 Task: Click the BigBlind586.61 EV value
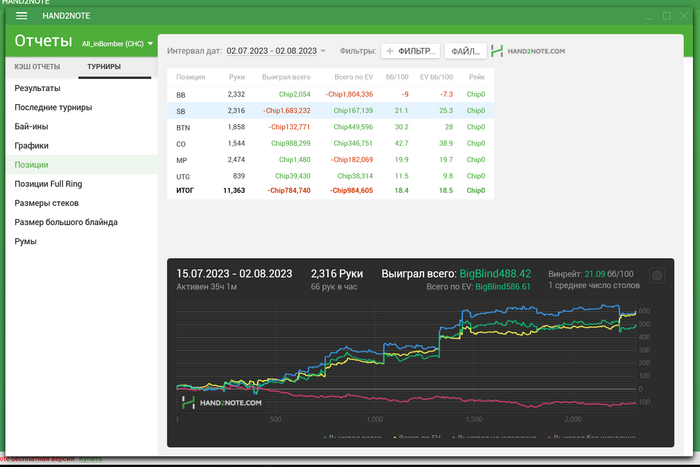click(x=503, y=287)
